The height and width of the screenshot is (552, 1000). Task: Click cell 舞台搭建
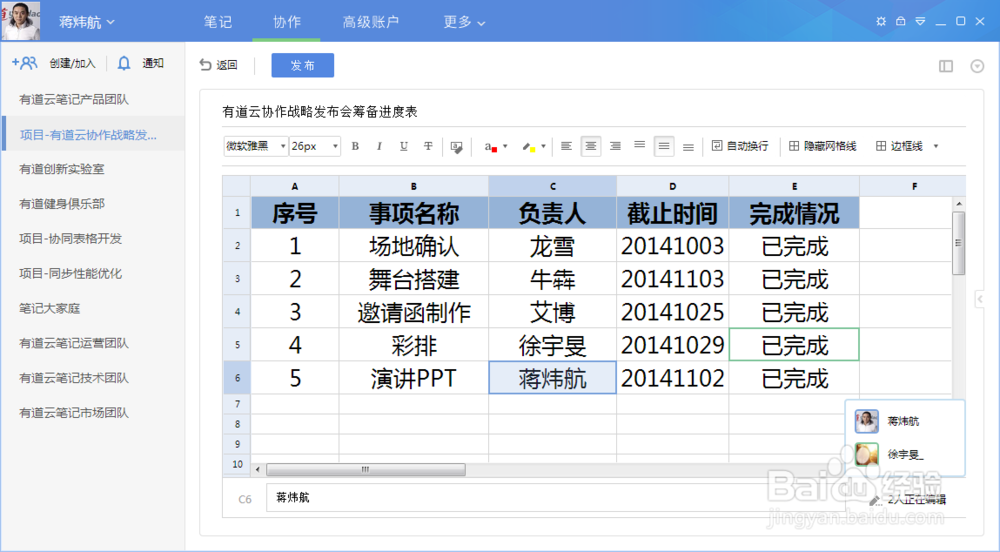pyautogui.click(x=413, y=279)
